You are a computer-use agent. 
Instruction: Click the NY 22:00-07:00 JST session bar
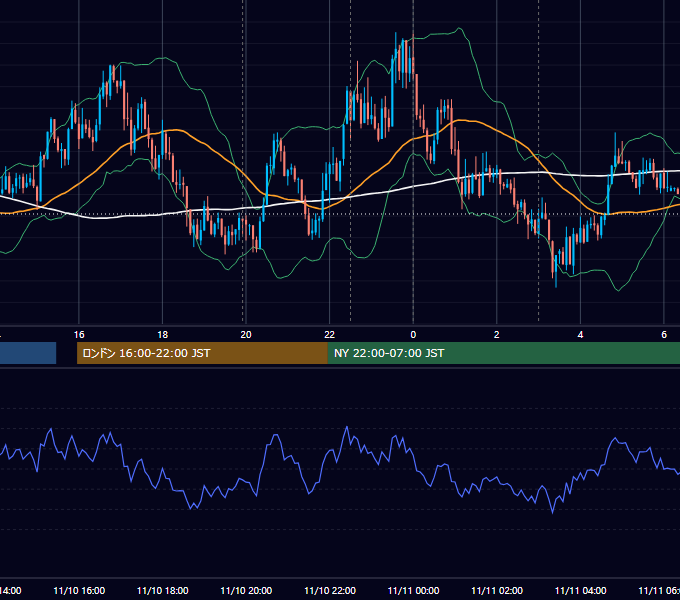(503, 353)
